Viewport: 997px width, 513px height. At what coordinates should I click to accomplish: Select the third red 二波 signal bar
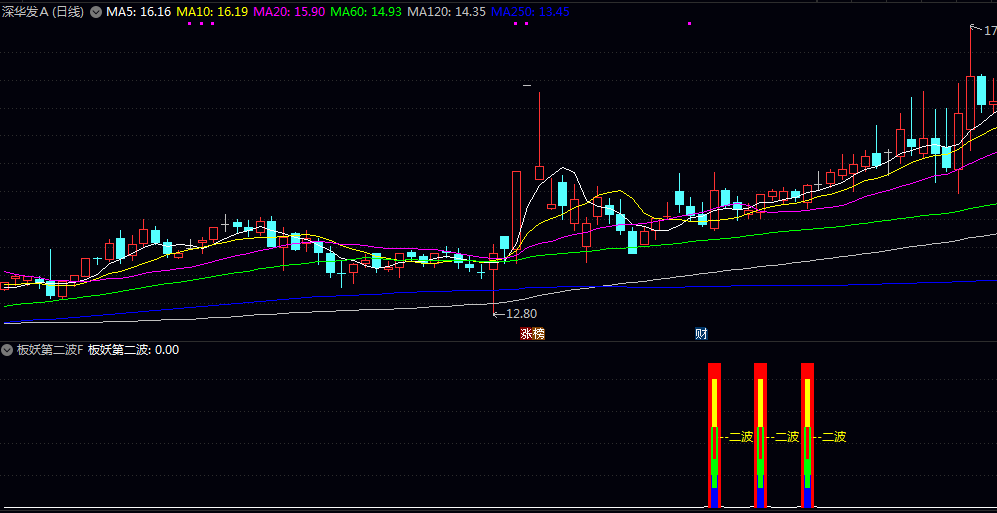click(x=807, y=435)
